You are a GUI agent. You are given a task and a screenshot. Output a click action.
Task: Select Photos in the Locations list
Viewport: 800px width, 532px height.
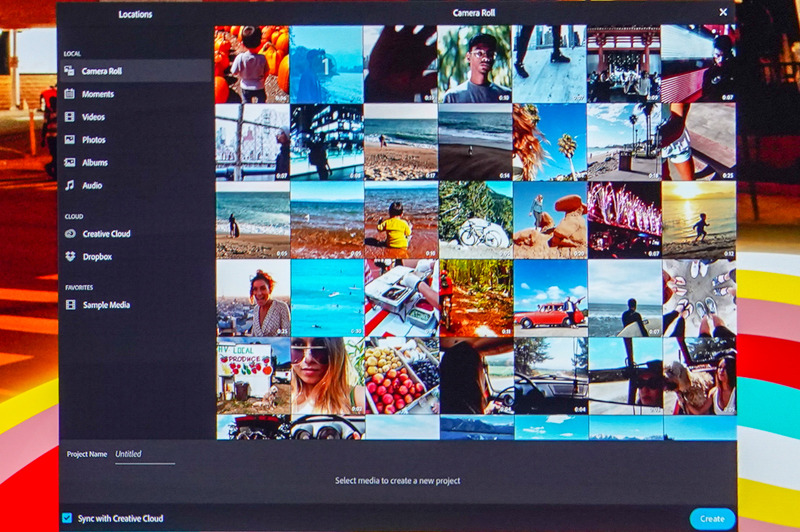pos(136,140)
